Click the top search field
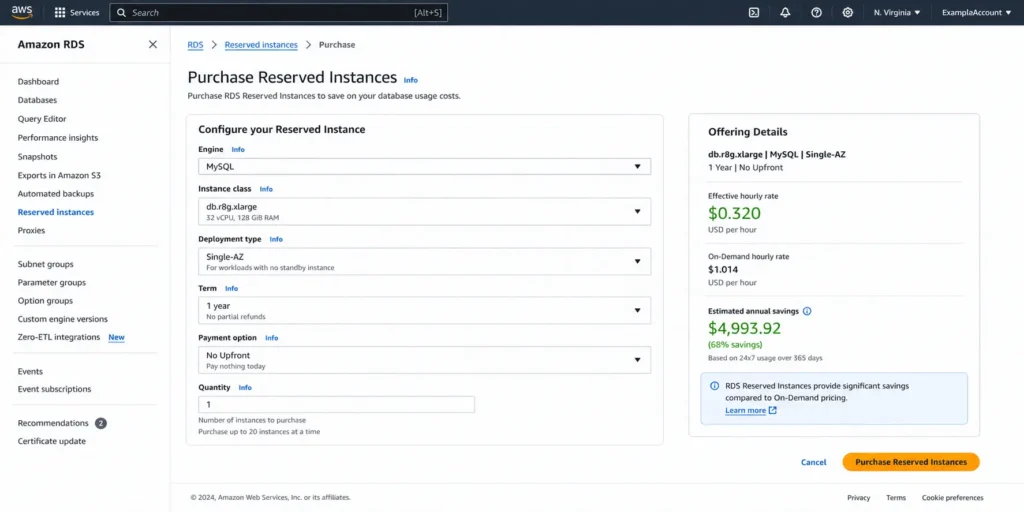This screenshot has width=1024, height=512. 279,12
